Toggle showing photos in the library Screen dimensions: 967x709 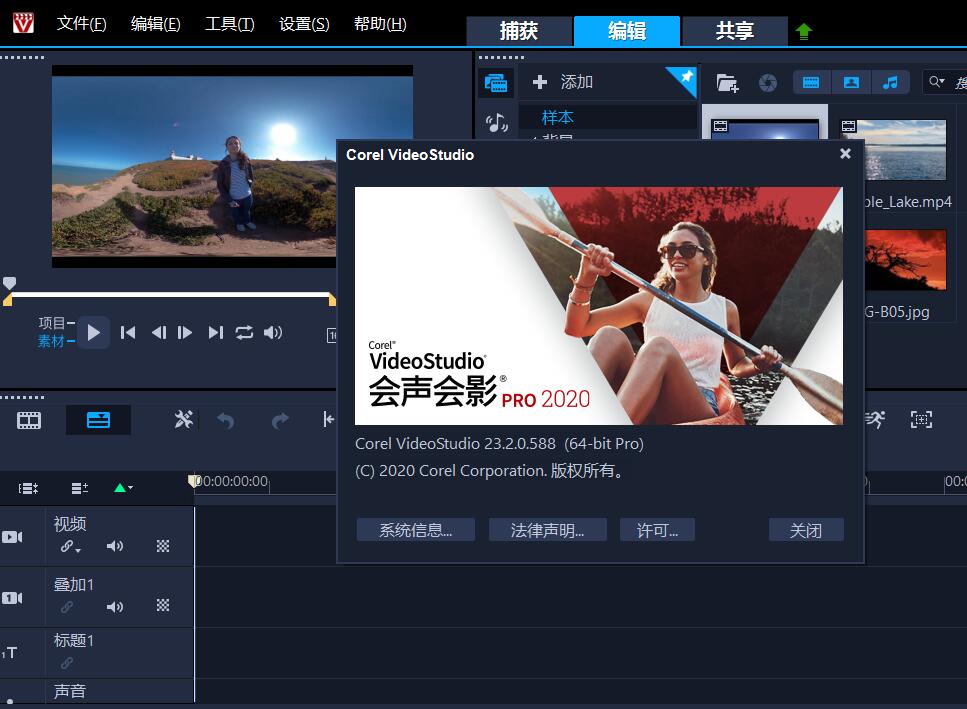(851, 83)
